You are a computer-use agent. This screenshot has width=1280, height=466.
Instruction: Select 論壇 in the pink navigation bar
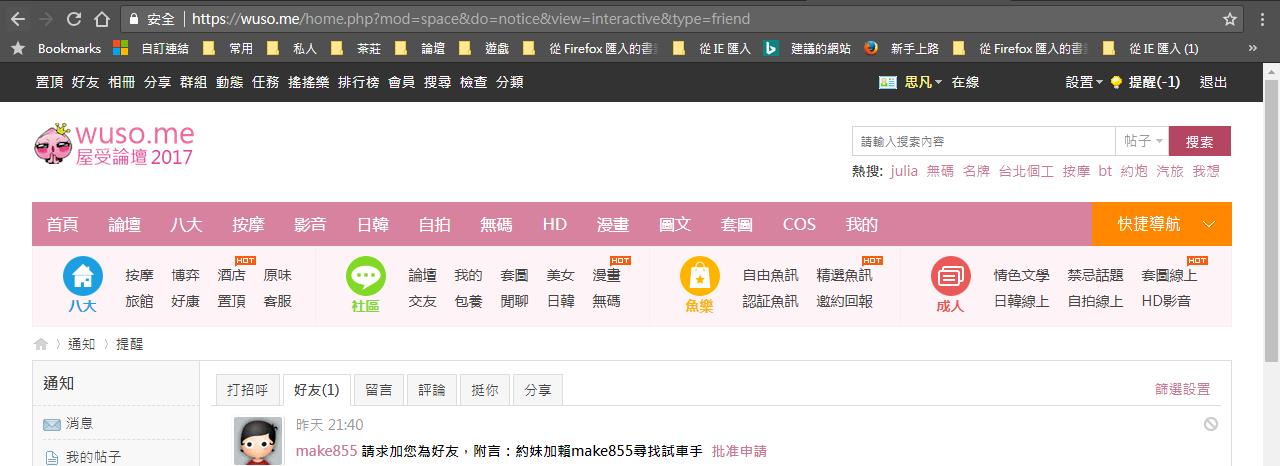point(125,224)
